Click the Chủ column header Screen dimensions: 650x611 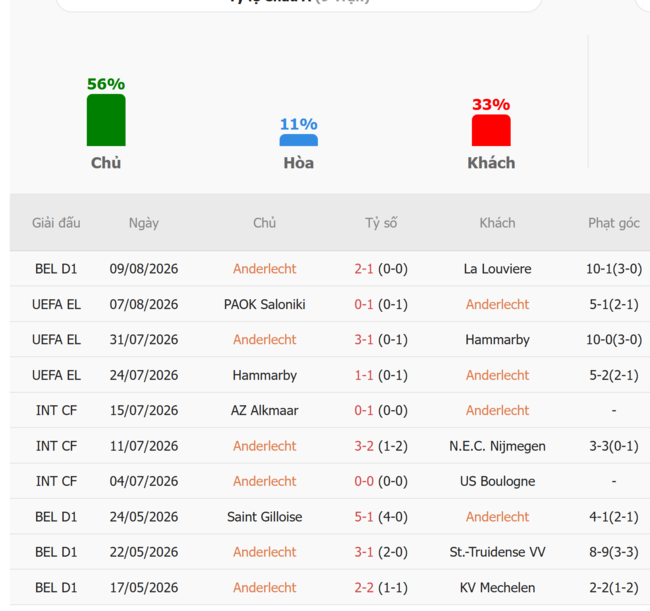coord(264,223)
